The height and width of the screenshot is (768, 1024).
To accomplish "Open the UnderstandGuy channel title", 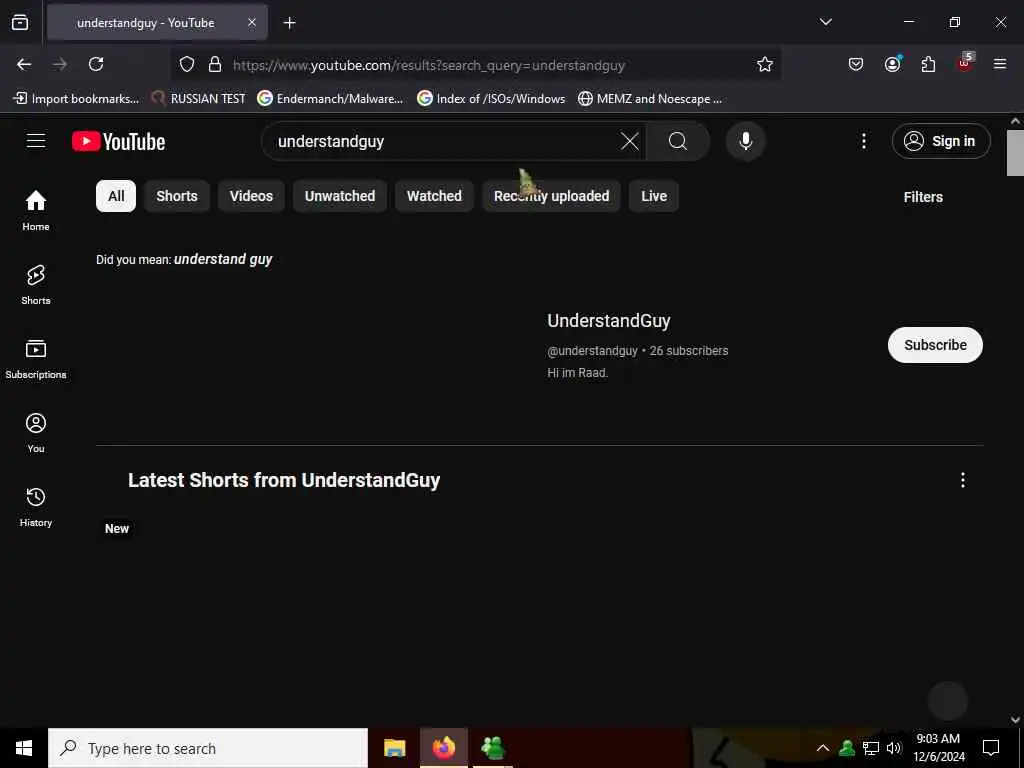I will coord(609,321).
